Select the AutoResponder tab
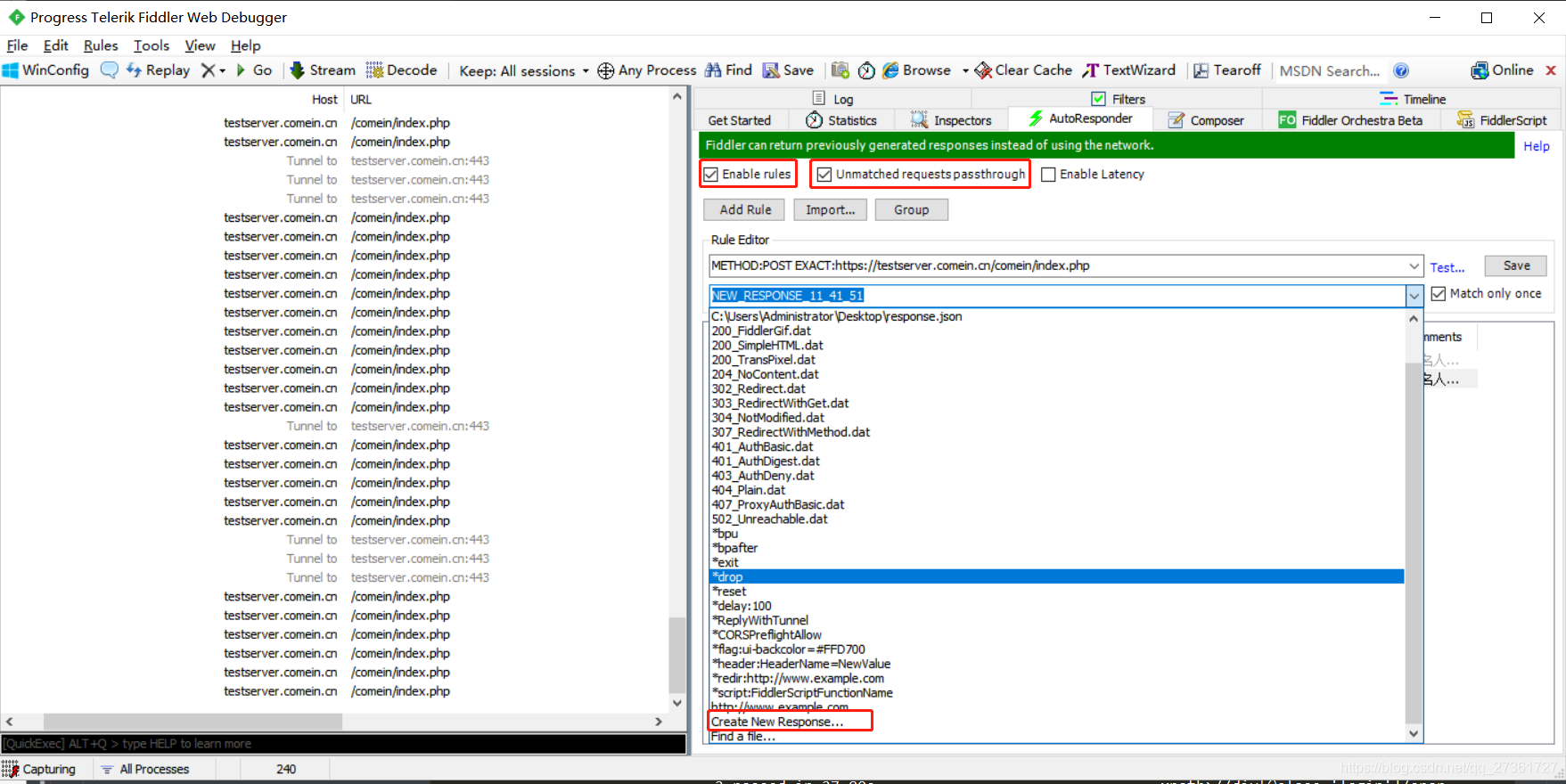 pos(1080,118)
